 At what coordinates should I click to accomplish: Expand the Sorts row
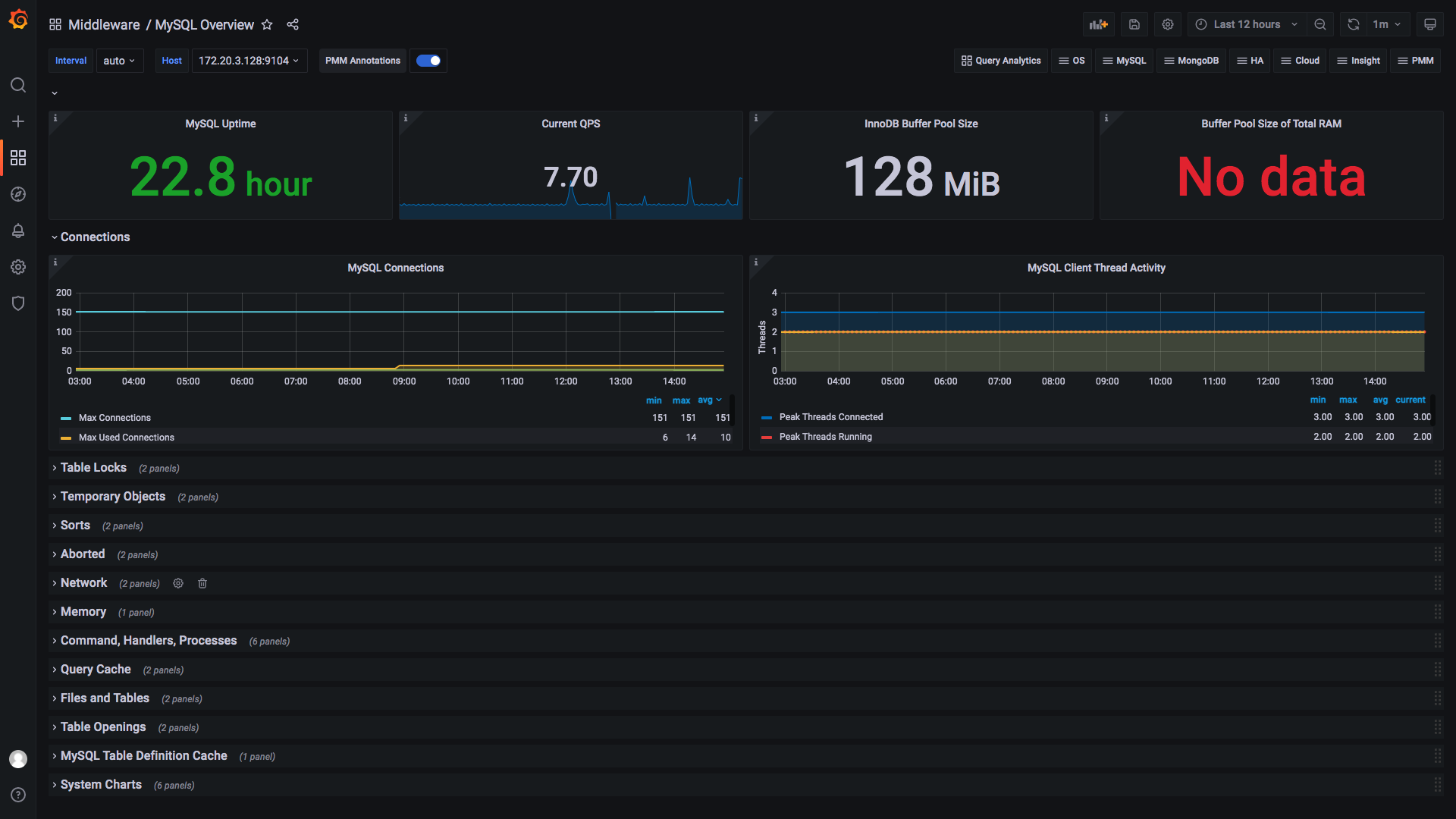[x=75, y=526]
